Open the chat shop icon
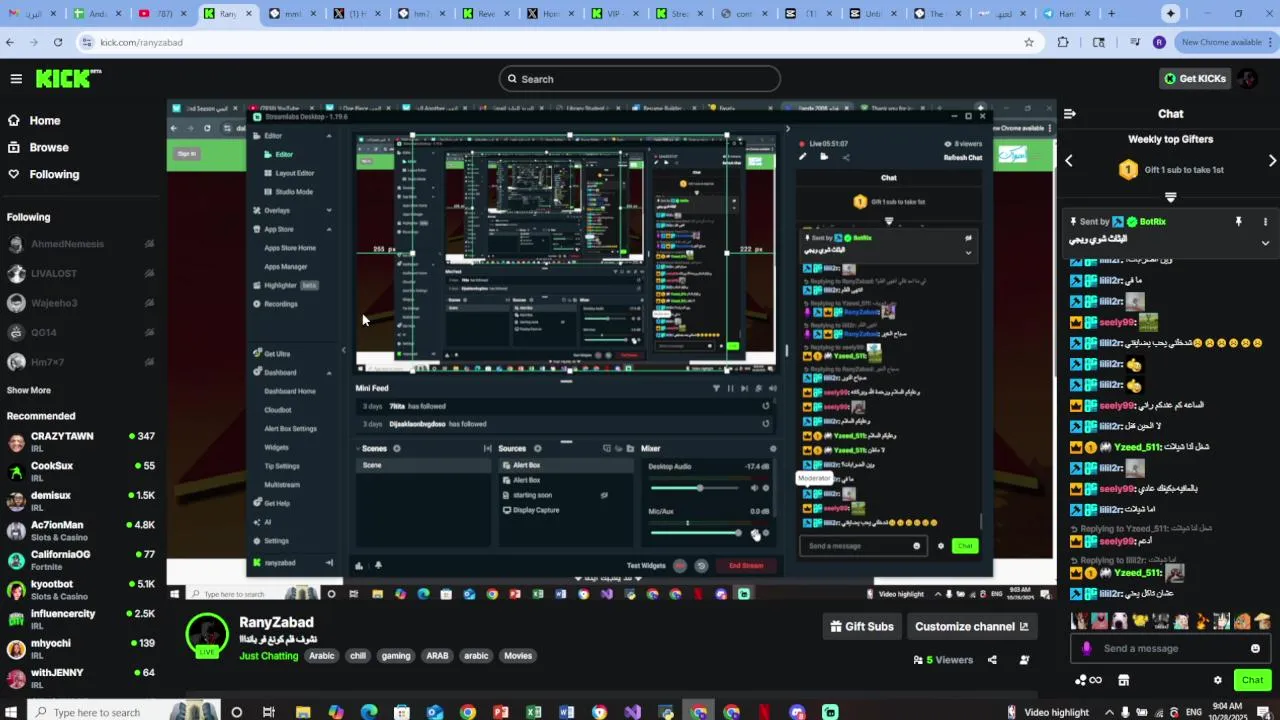The height and width of the screenshot is (720, 1280). [1123, 680]
